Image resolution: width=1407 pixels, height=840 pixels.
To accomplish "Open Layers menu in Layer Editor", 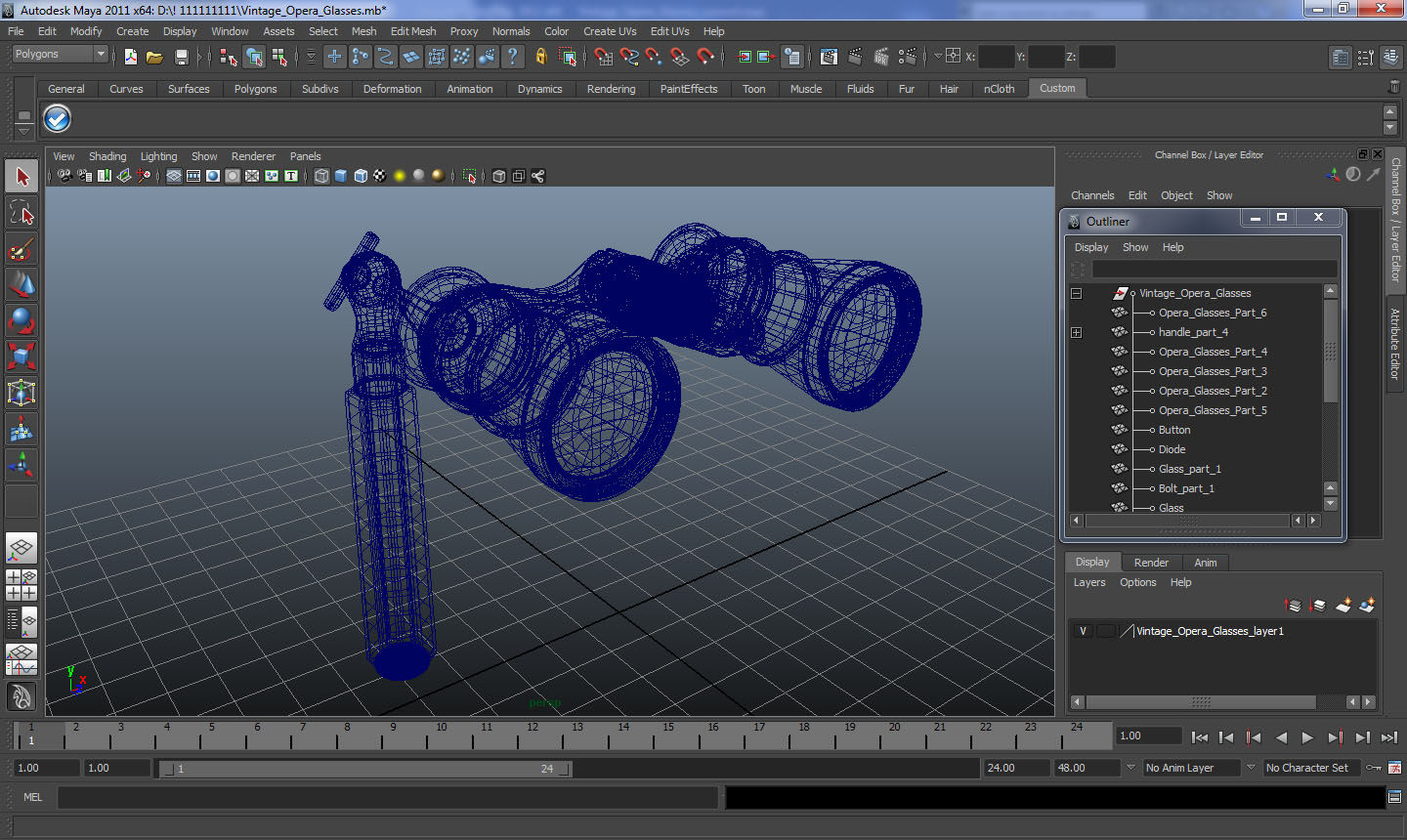I will tap(1089, 582).
